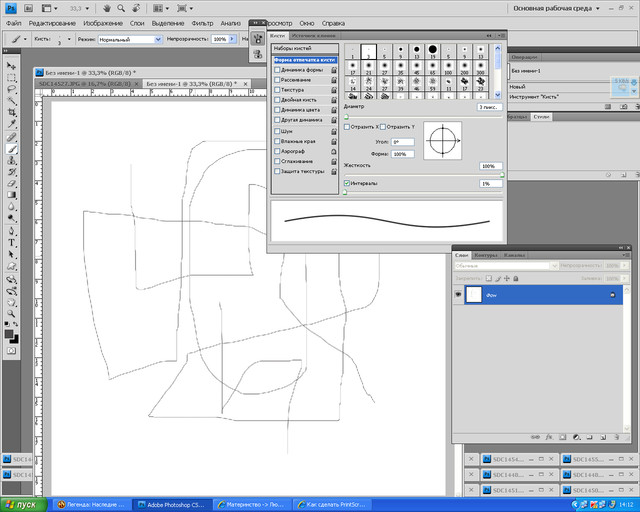Screen dimensions: 640x512
Task: Open the Фильтр menu
Action: (x=202, y=22)
